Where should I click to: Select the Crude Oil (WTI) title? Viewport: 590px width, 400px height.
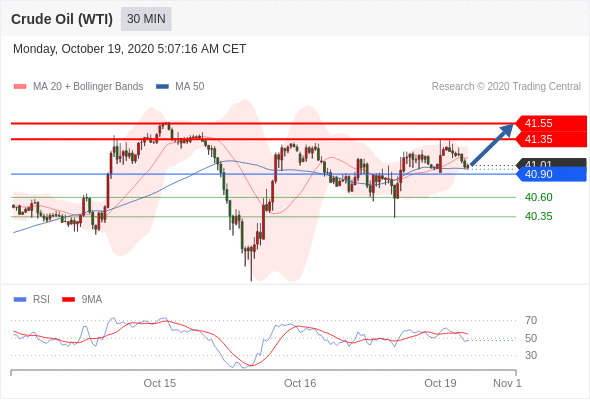[62, 19]
